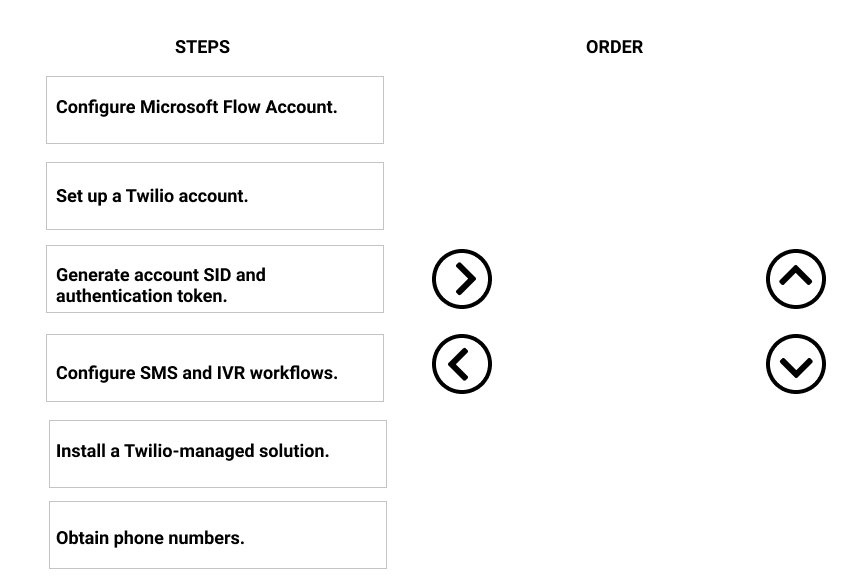Add the selected step to the ORDER list

coord(462,279)
